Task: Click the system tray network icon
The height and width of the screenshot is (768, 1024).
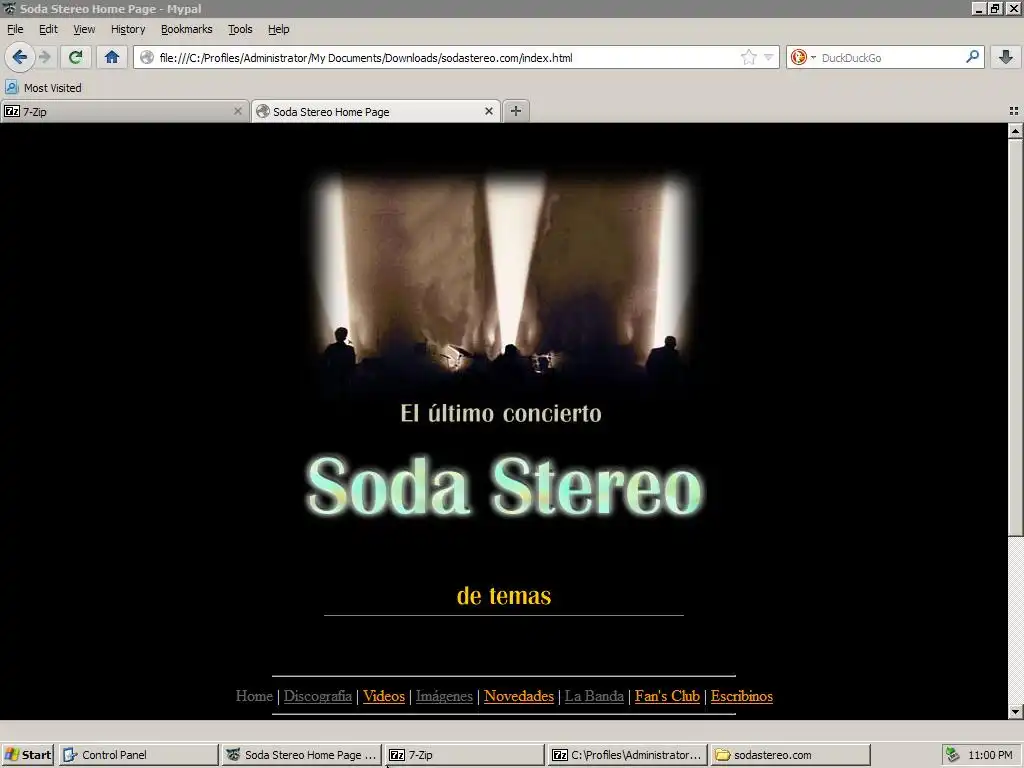Action: point(953,755)
